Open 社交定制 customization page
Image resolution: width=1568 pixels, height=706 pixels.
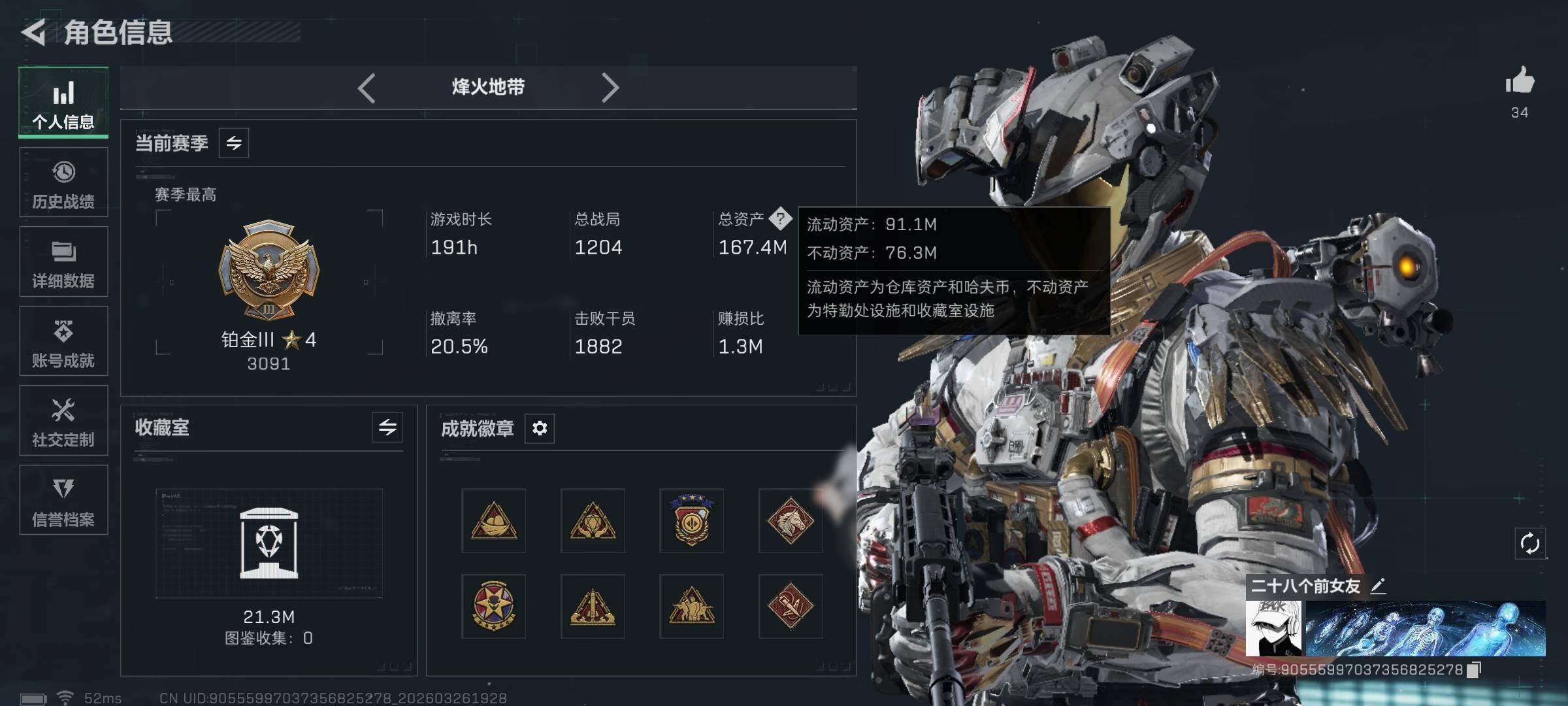point(63,420)
